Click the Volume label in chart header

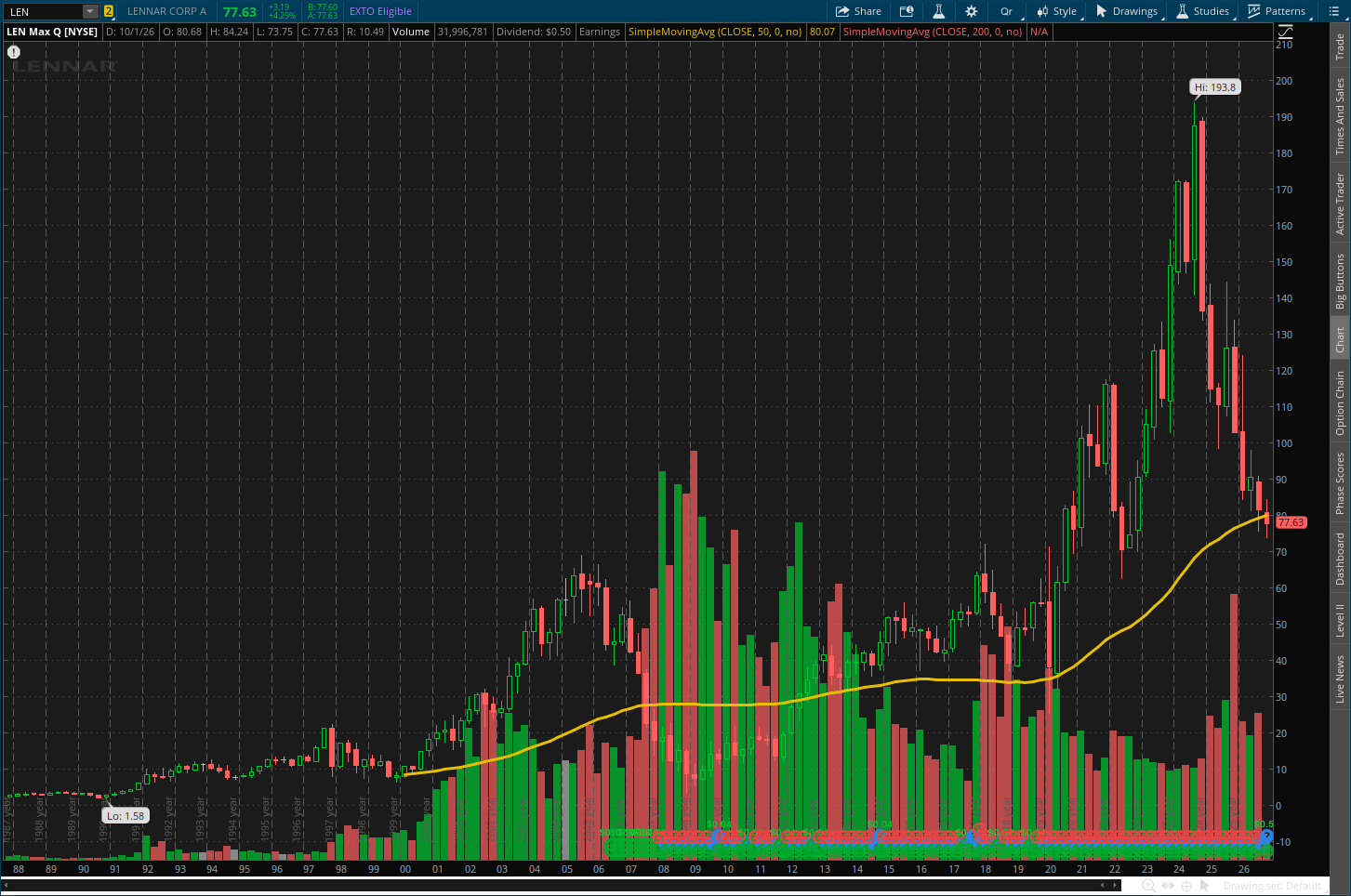pyautogui.click(x=411, y=32)
